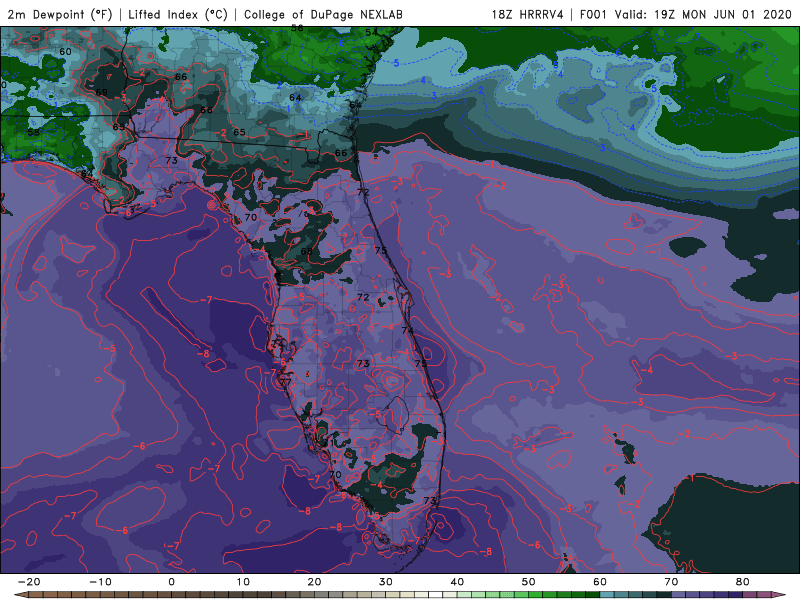Viewport: 800px width, 600px height.
Task: Click the "Lifted Index (°C)" title text
Action: click(x=178, y=14)
